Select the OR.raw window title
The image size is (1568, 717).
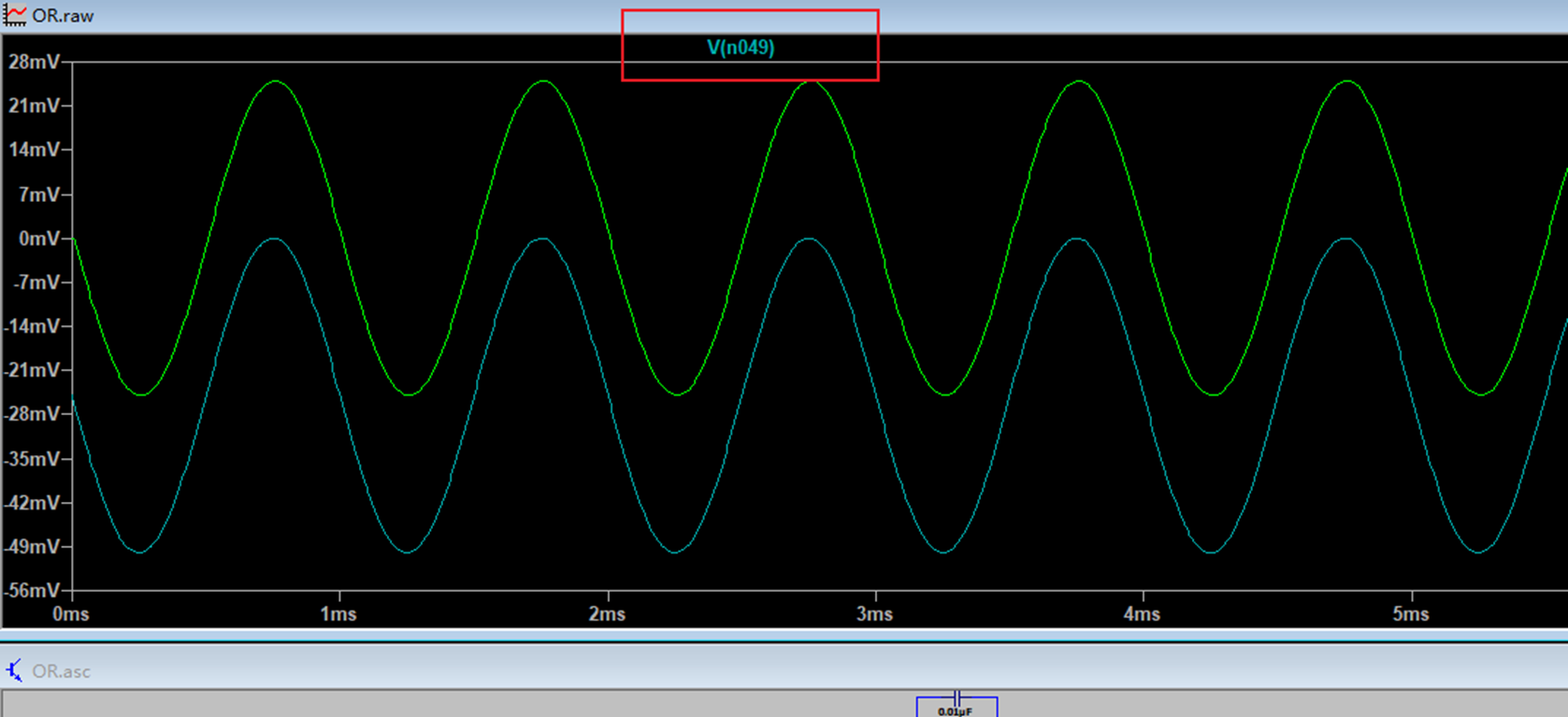coord(63,16)
